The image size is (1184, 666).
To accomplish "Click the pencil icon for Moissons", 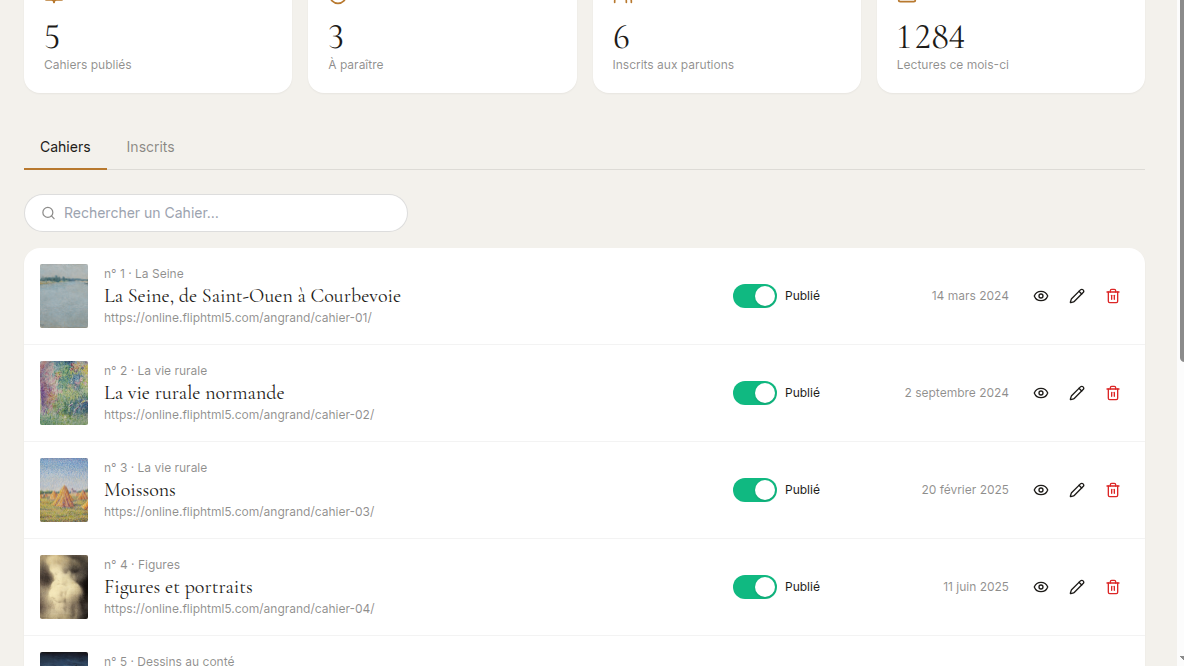I will pos(1077,490).
